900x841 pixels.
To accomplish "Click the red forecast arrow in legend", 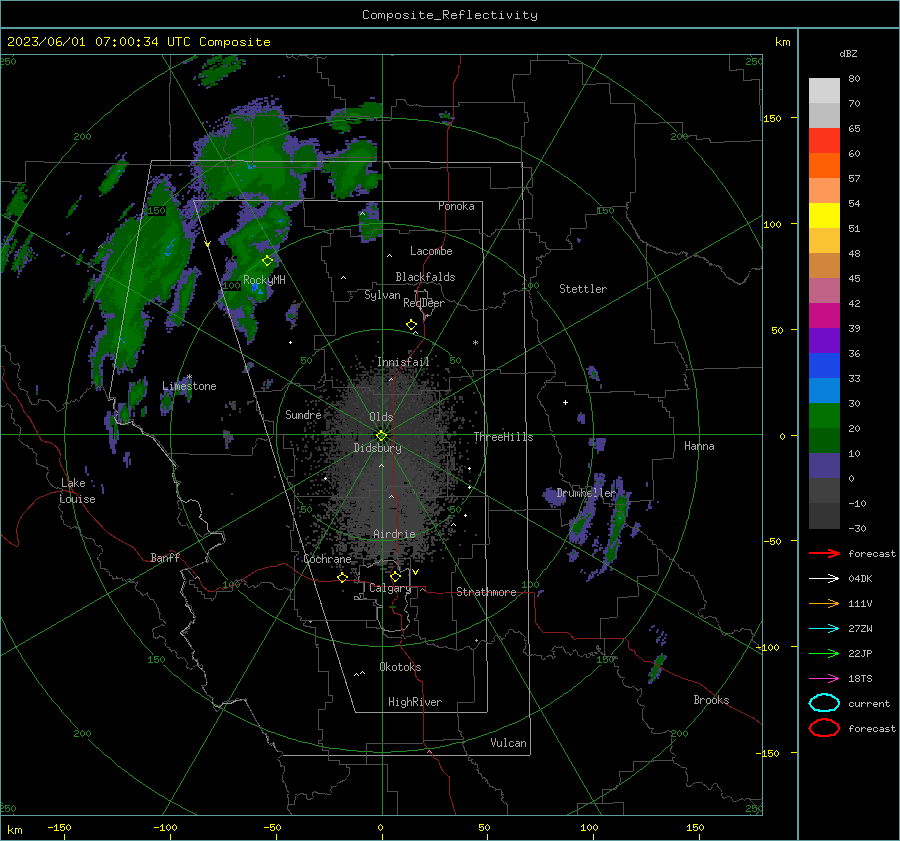I will point(824,553).
